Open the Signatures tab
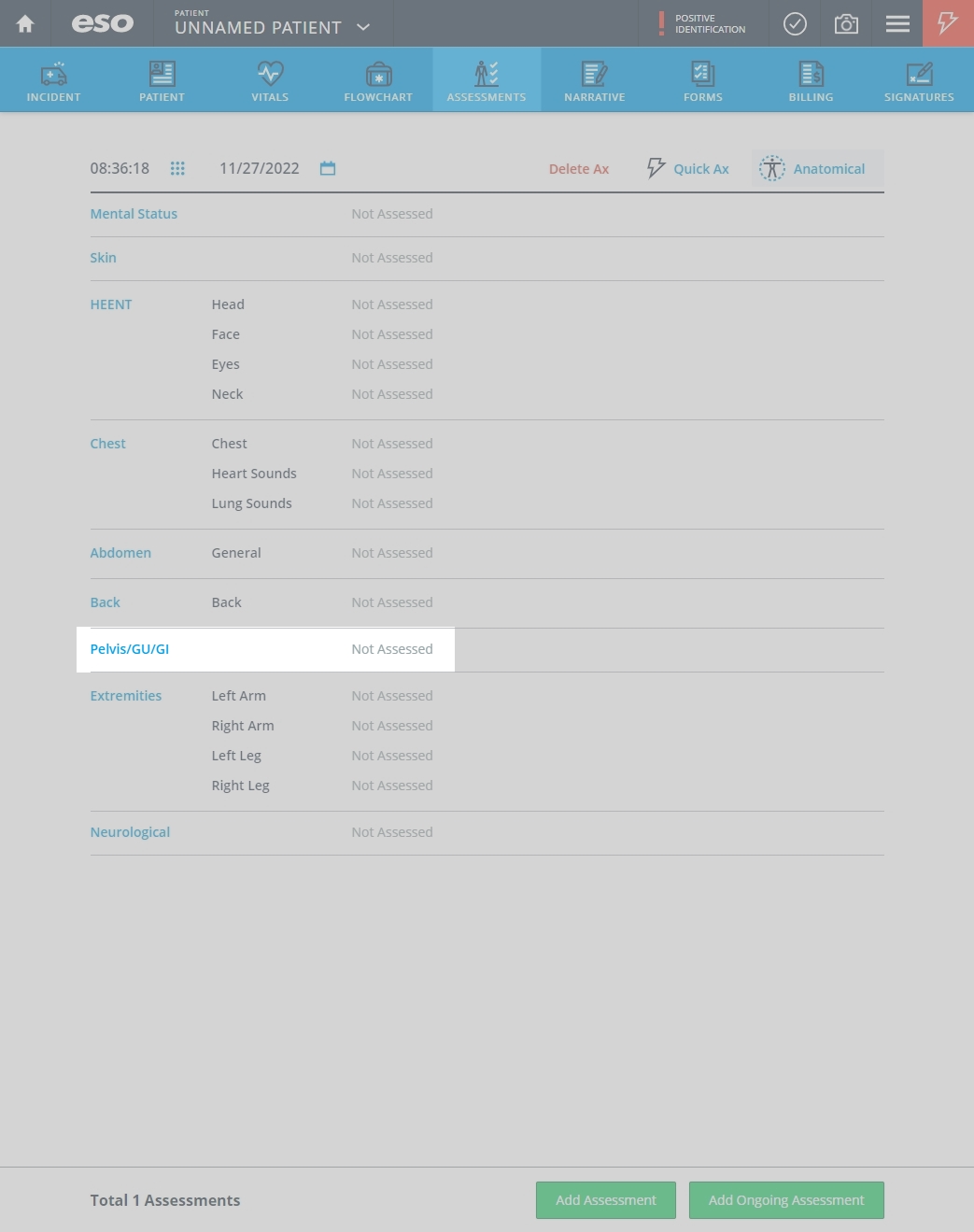Image resolution: width=974 pixels, height=1232 pixels. click(919, 80)
